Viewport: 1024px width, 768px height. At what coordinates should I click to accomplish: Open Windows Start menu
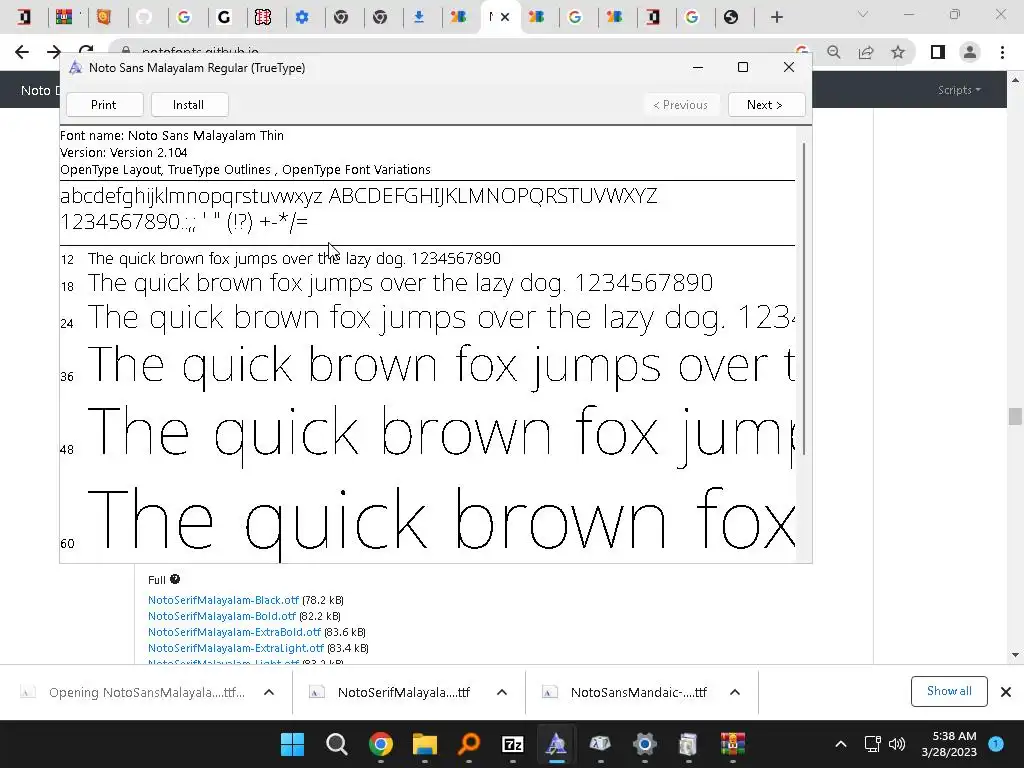[x=293, y=744]
